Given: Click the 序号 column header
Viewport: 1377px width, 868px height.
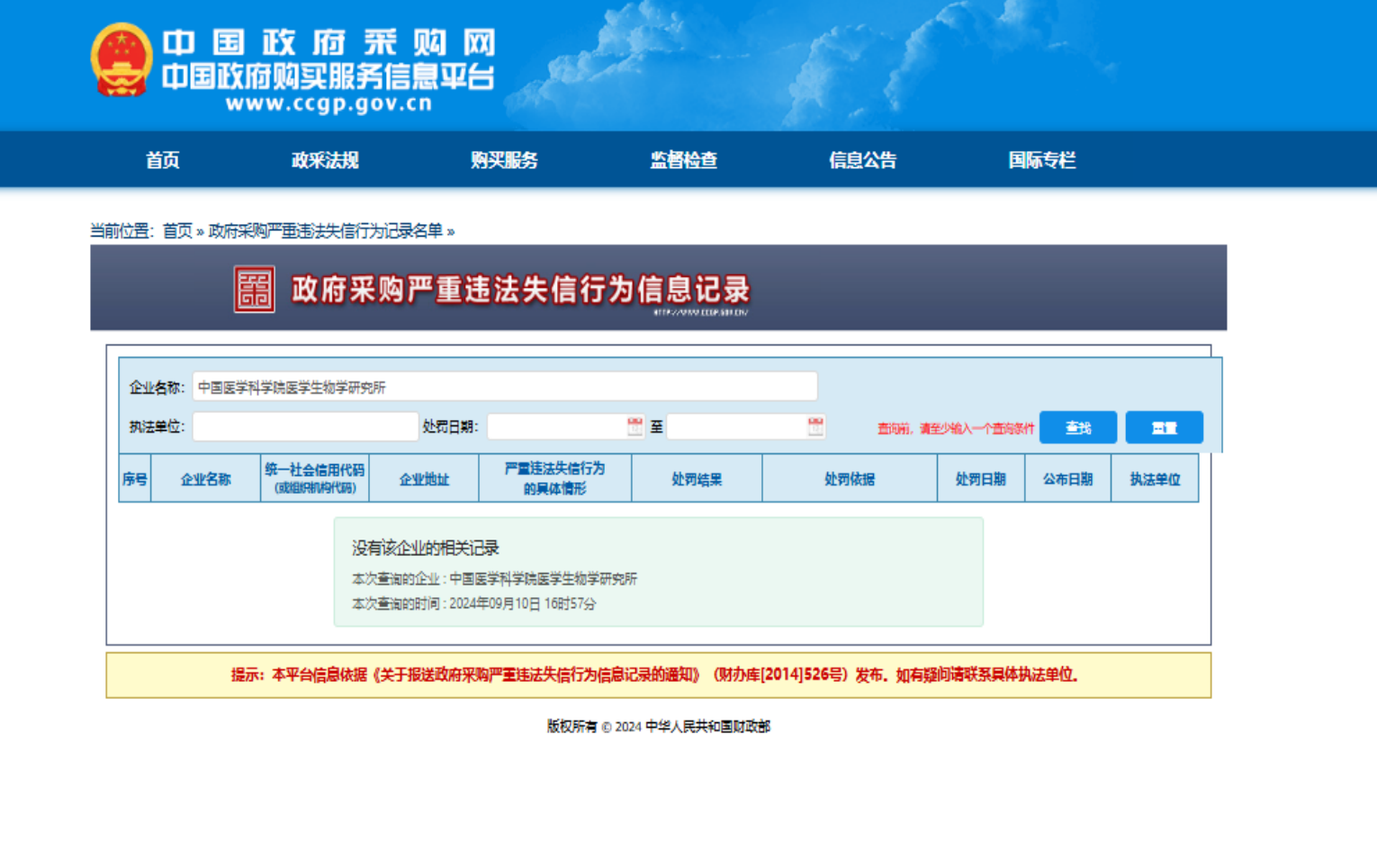Looking at the screenshot, I should pyautogui.click(x=135, y=479).
